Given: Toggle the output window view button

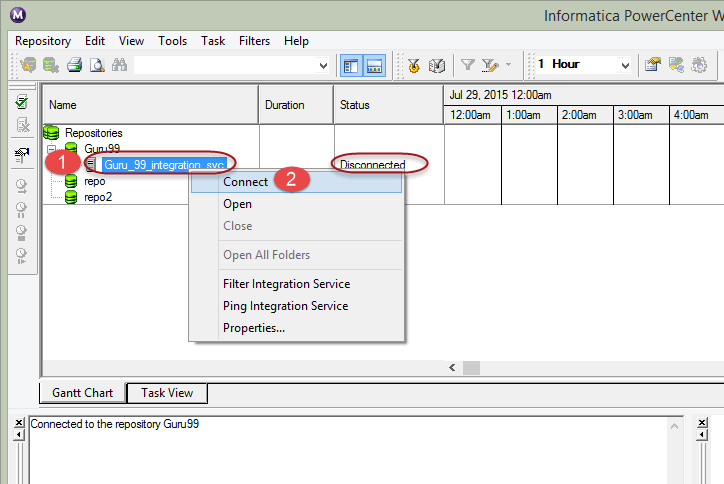Looking at the screenshot, I should tap(374, 65).
